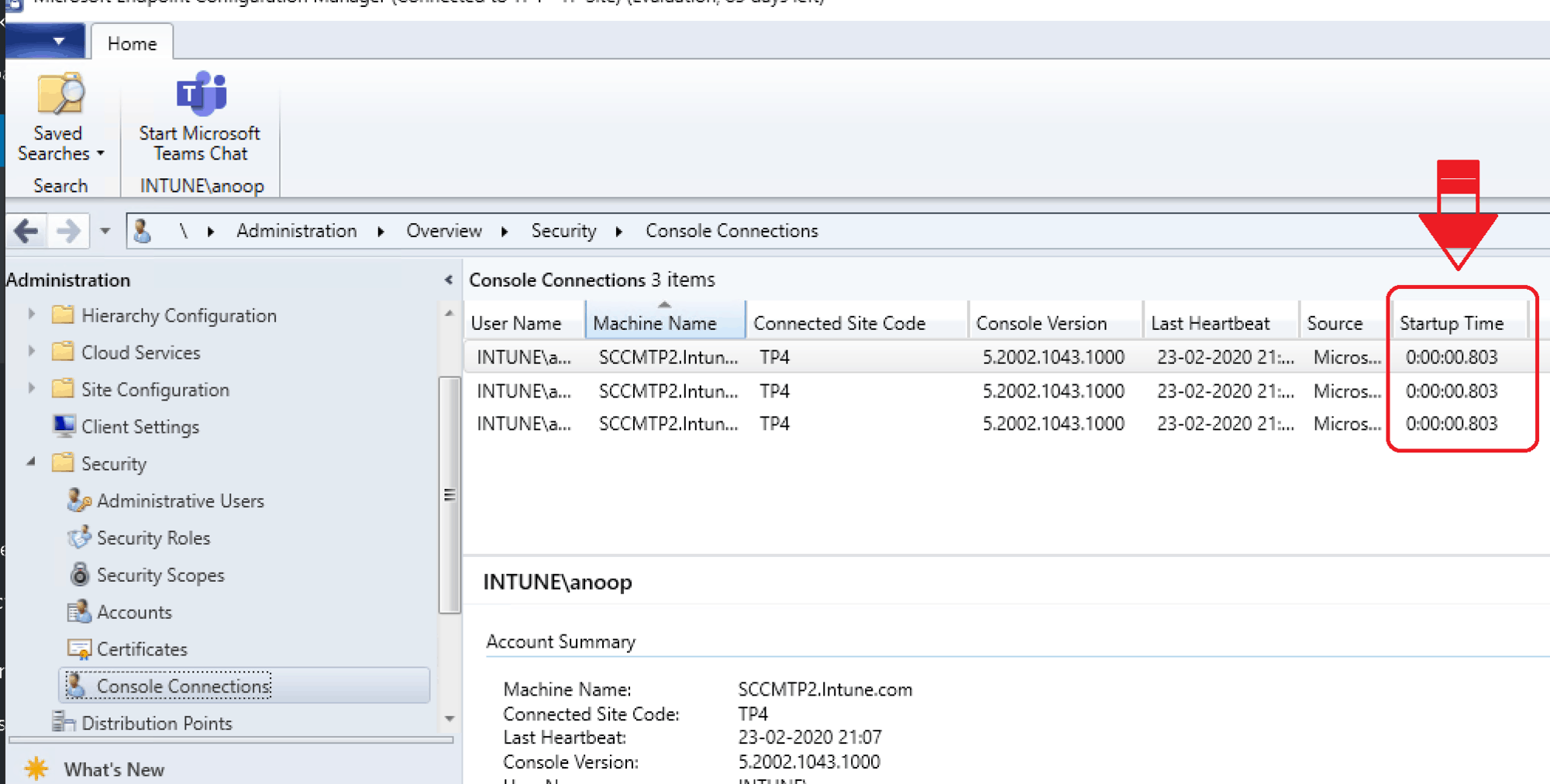Go back with navigation arrow

tap(26, 231)
